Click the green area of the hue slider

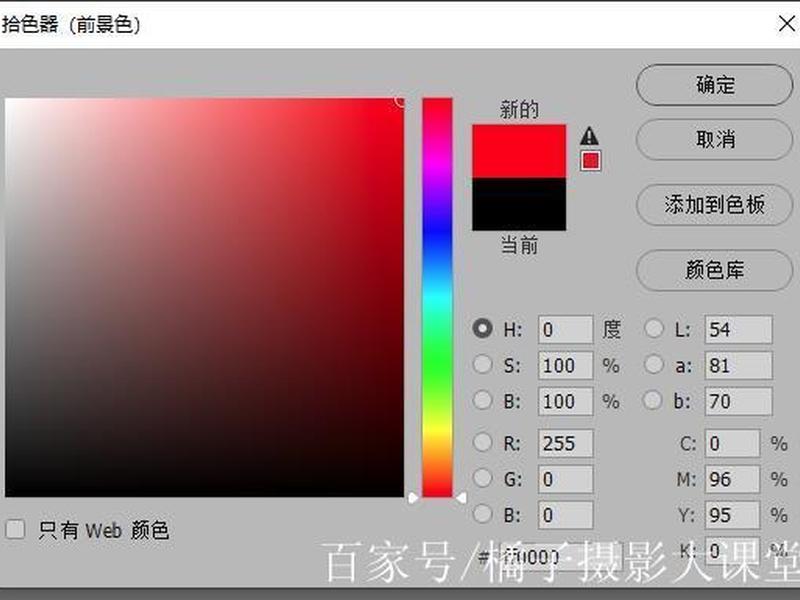tap(437, 363)
